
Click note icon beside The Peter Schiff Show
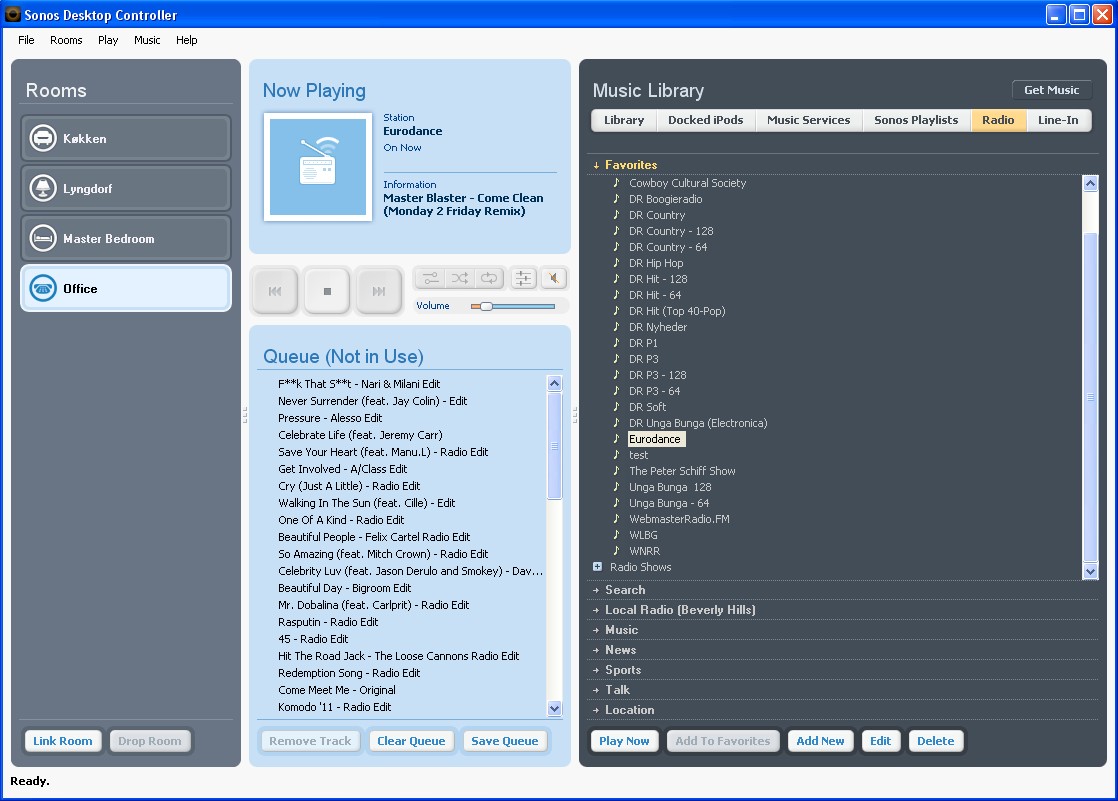(x=617, y=471)
